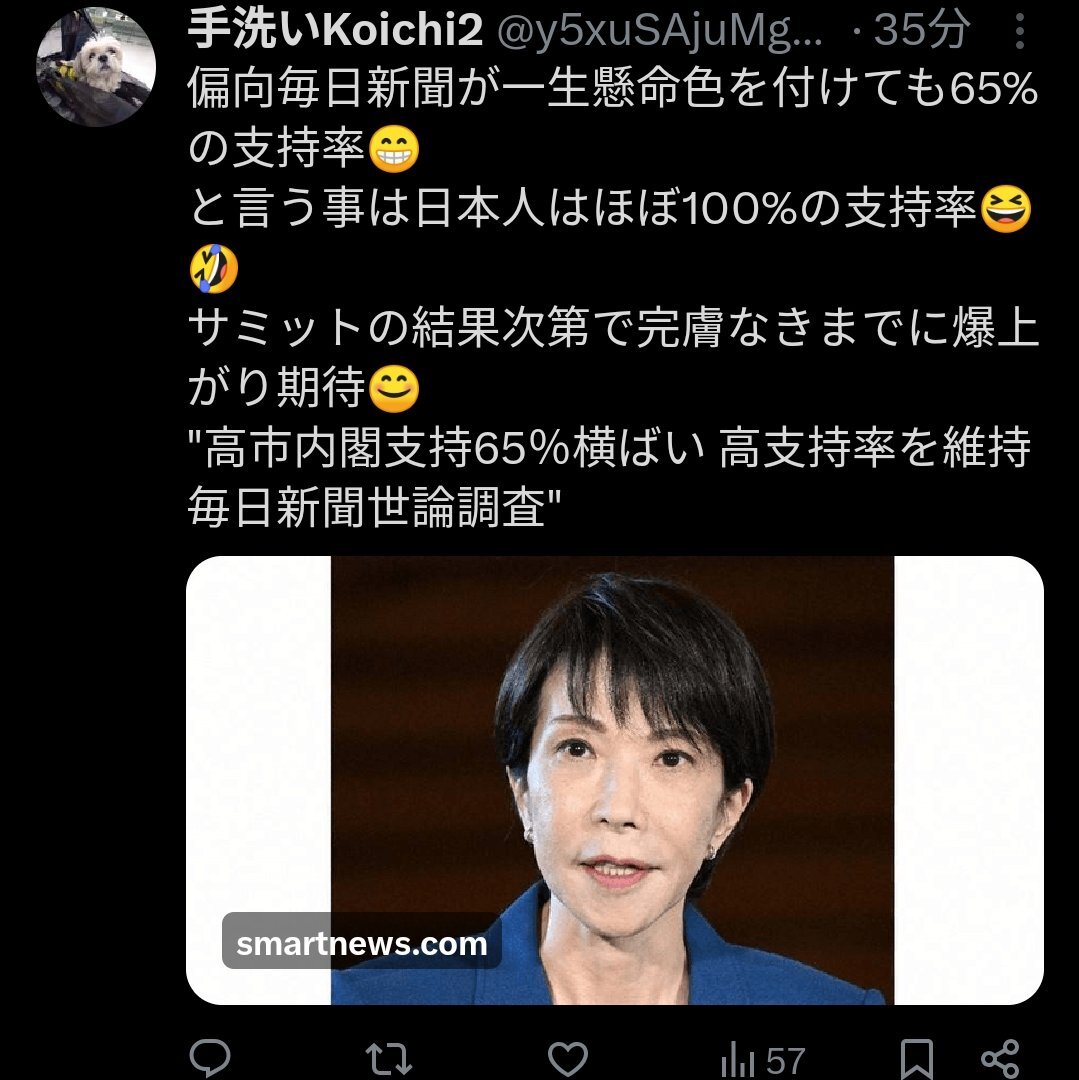Image resolution: width=1079 pixels, height=1080 pixels.
Task: Click the tweet line starting 偏向毎日新聞が
Action: point(613,89)
